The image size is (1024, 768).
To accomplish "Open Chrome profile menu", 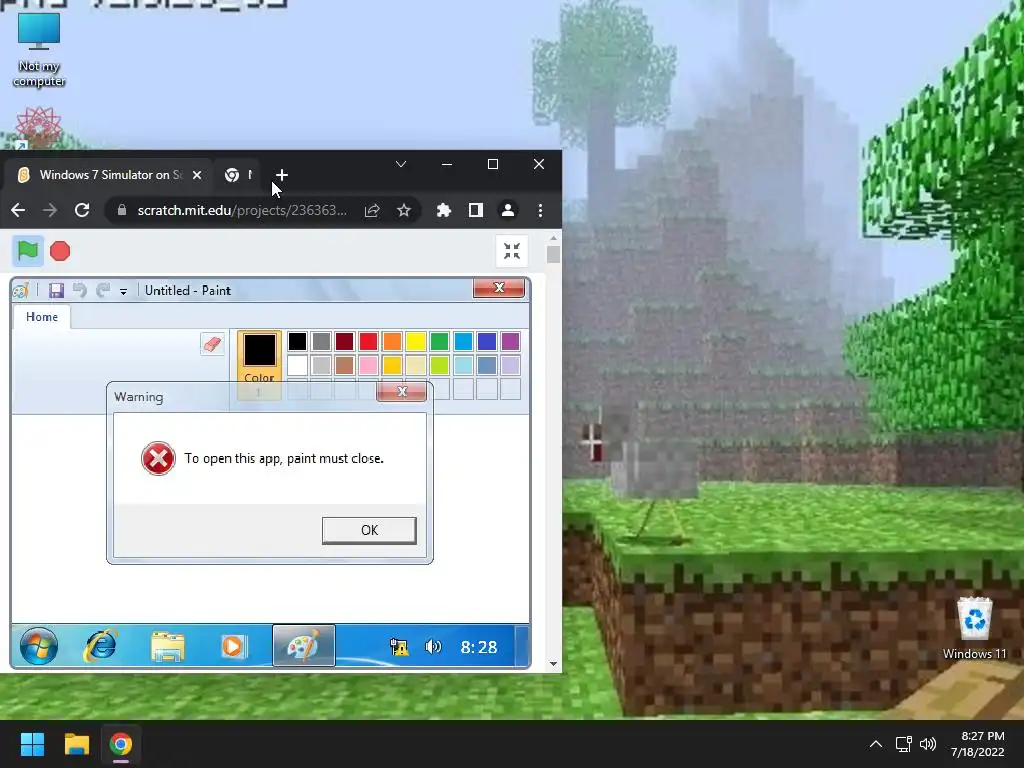I will (507, 210).
